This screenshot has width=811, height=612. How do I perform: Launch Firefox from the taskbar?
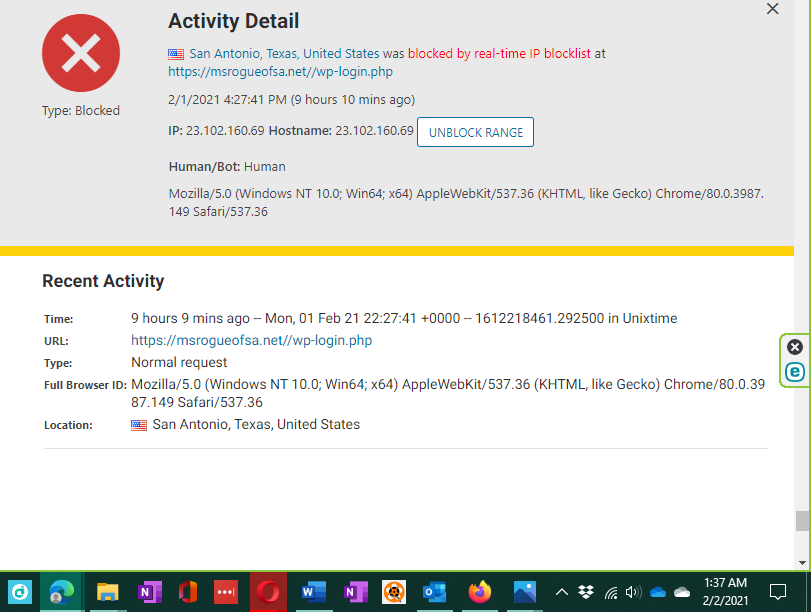point(480,592)
